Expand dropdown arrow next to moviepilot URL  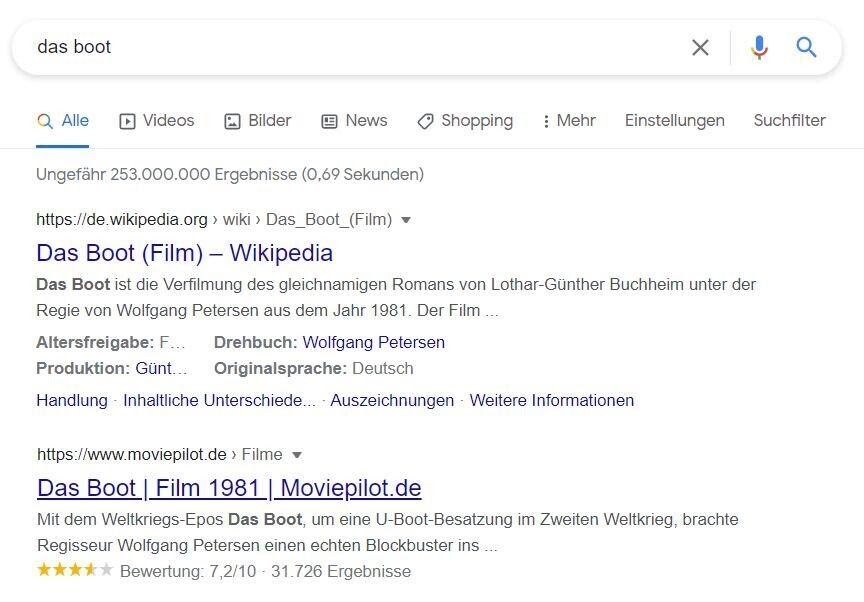click(x=297, y=455)
